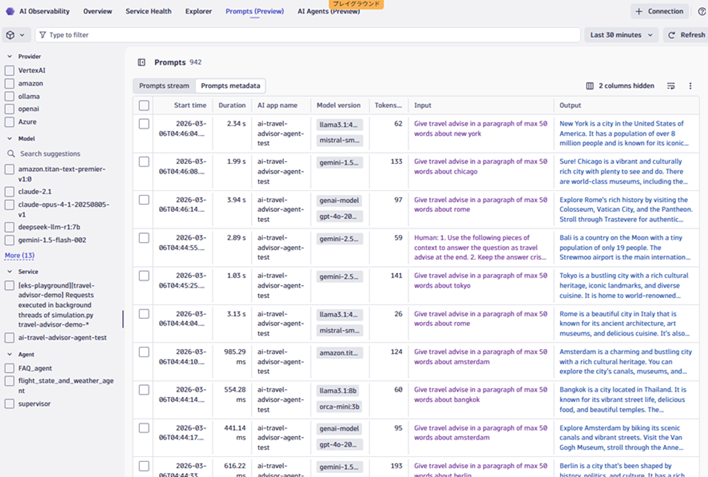Open the help question mark icon
Viewport: 708px width, 477px height.
pyautogui.click(x=701, y=11)
